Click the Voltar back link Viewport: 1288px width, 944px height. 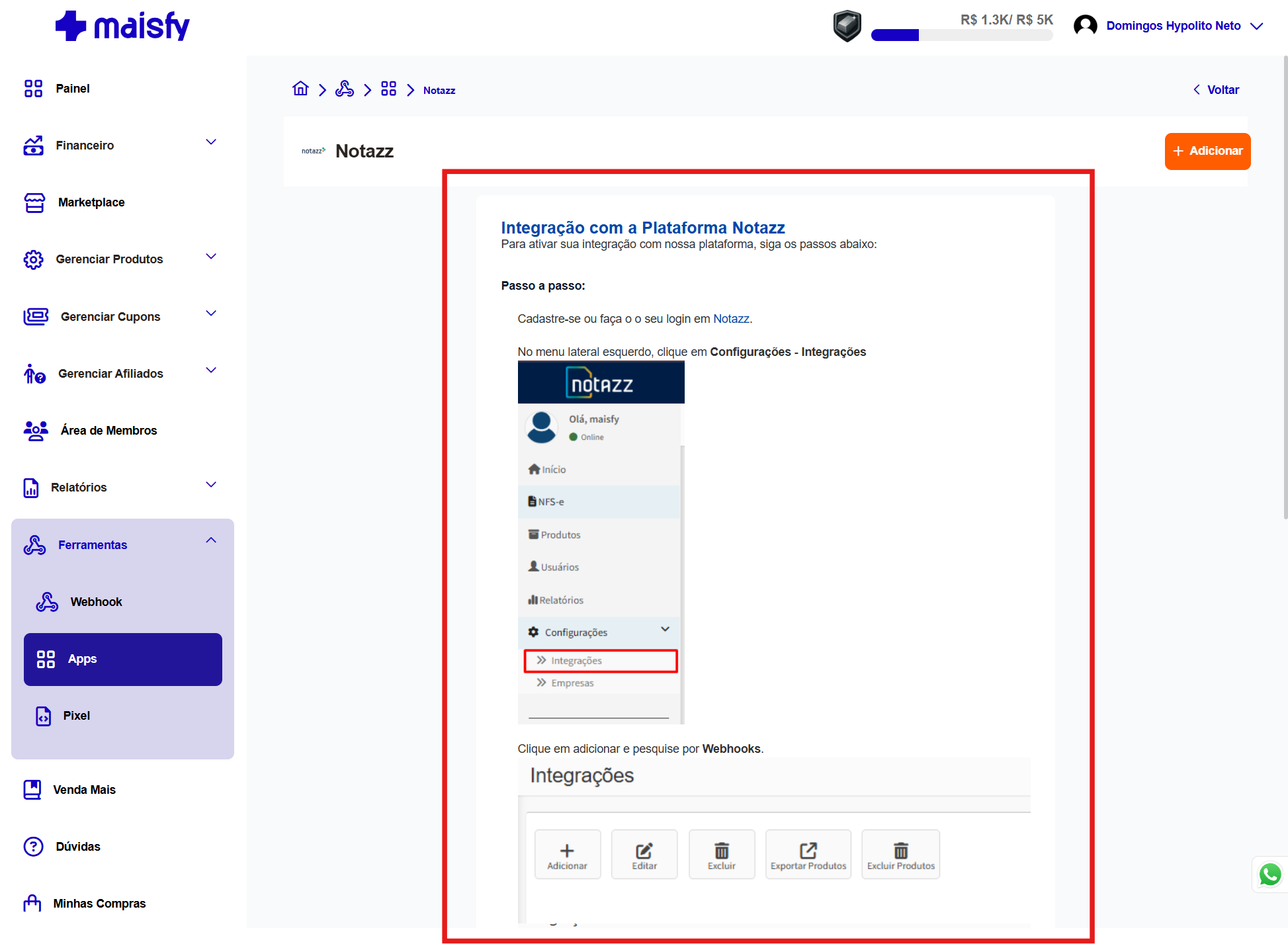point(1216,90)
